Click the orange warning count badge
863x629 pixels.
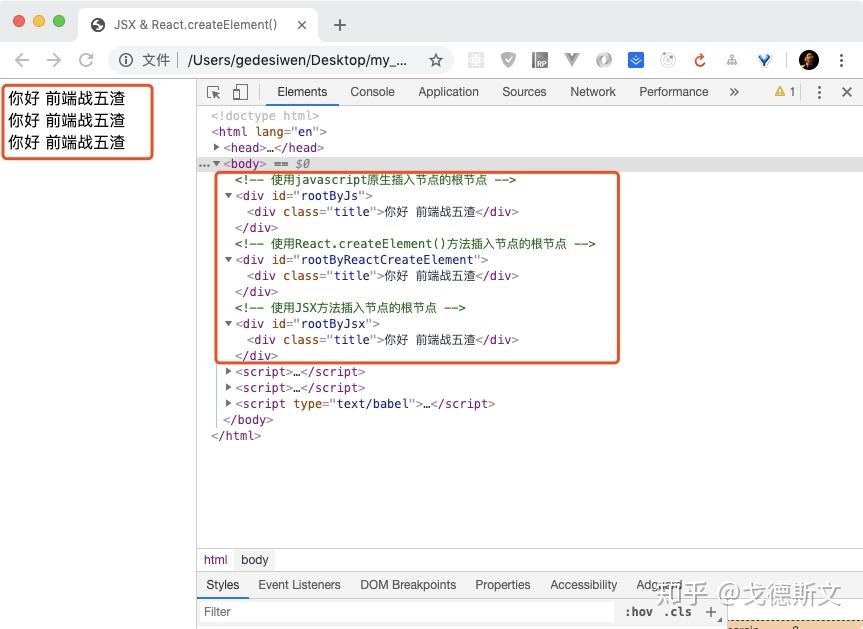(785, 91)
